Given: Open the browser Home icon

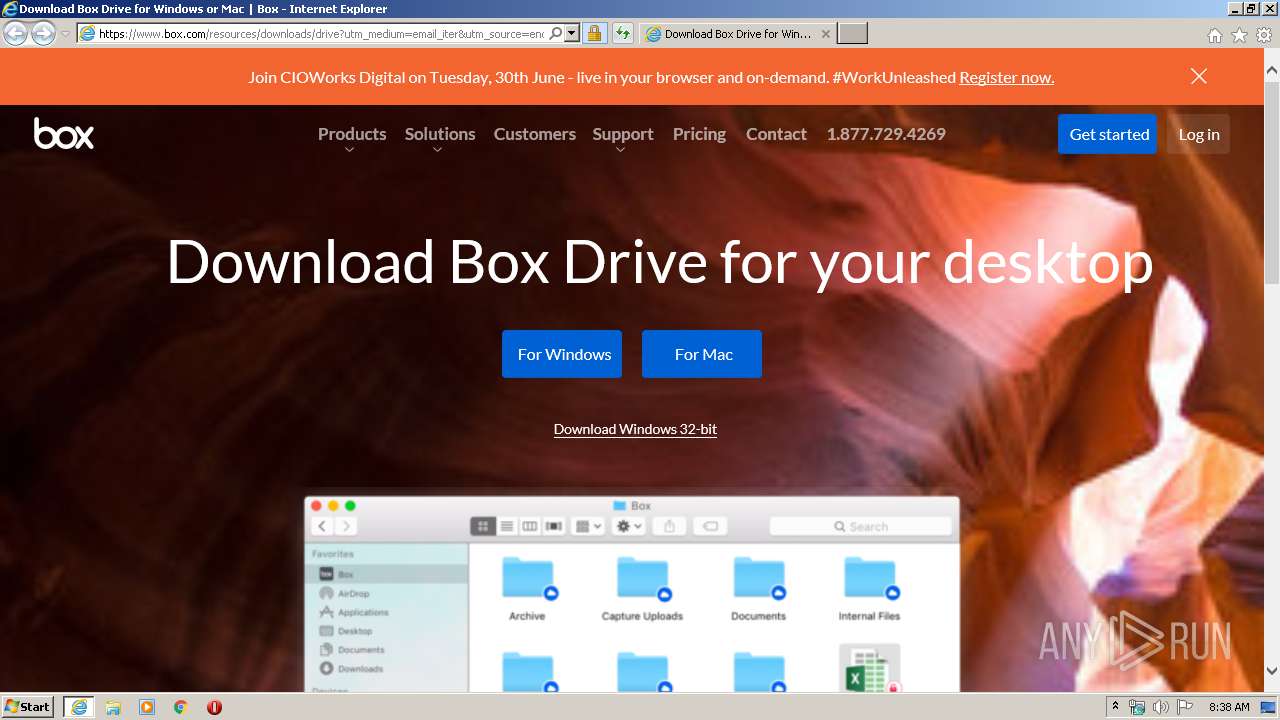Looking at the screenshot, I should (x=1215, y=35).
